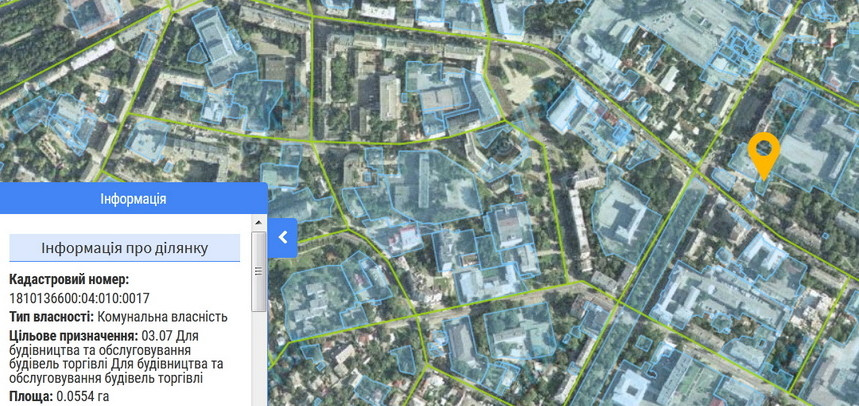Click the Кадастровий номер label

pyautogui.click(x=69, y=280)
